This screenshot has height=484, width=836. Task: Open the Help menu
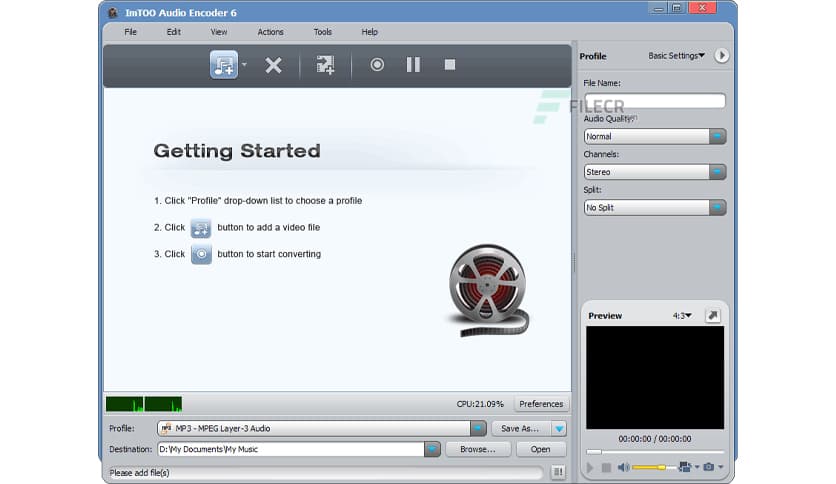pyautogui.click(x=369, y=32)
